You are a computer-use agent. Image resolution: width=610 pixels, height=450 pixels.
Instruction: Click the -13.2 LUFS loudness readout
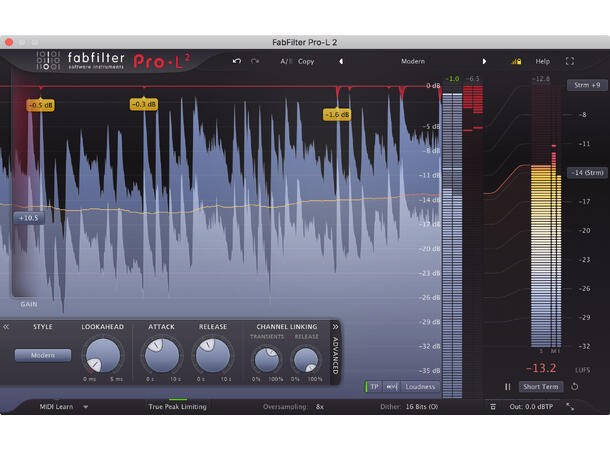(541, 368)
